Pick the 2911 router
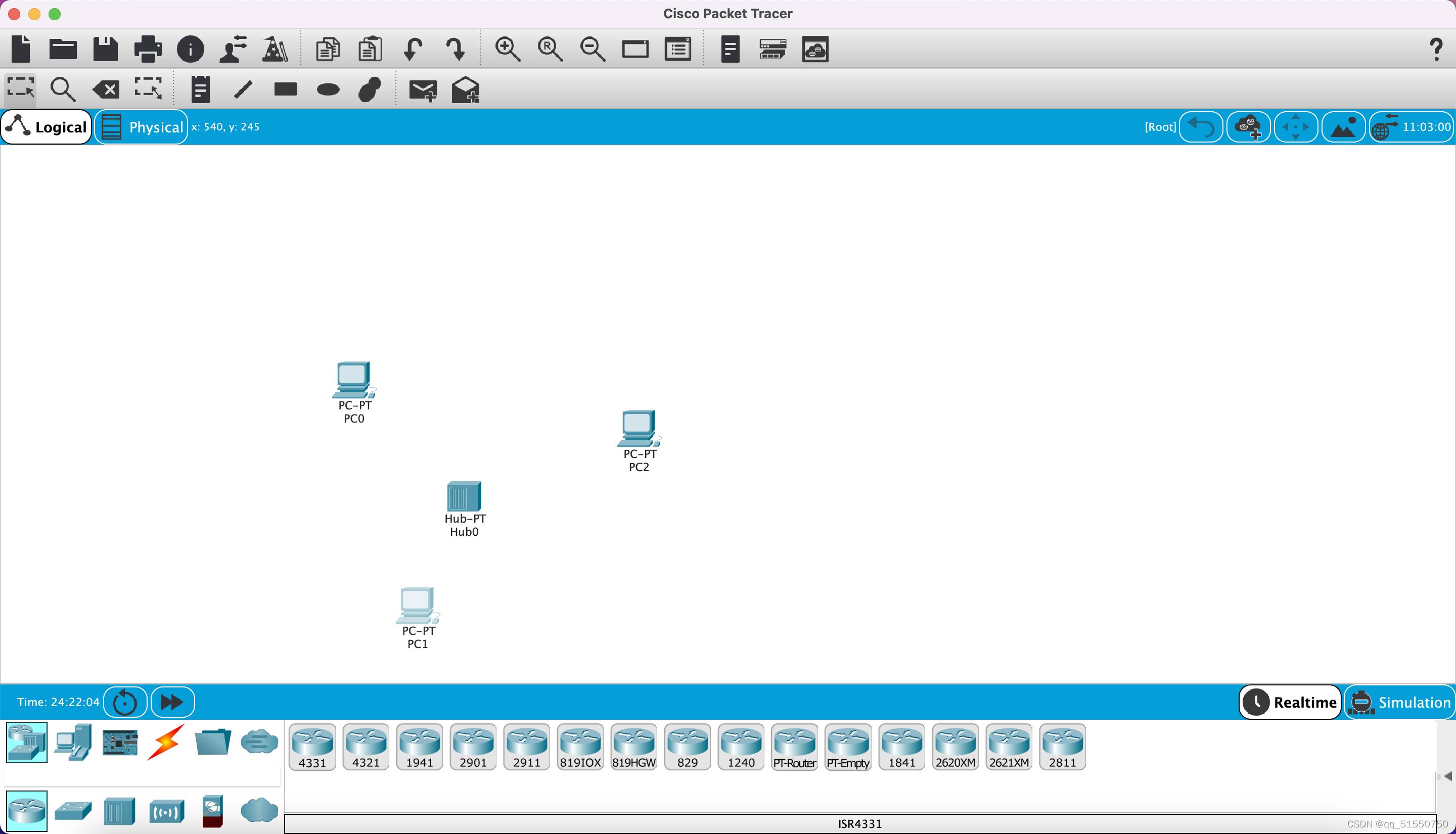Image resolution: width=1456 pixels, height=834 pixels. pos(526,747)
